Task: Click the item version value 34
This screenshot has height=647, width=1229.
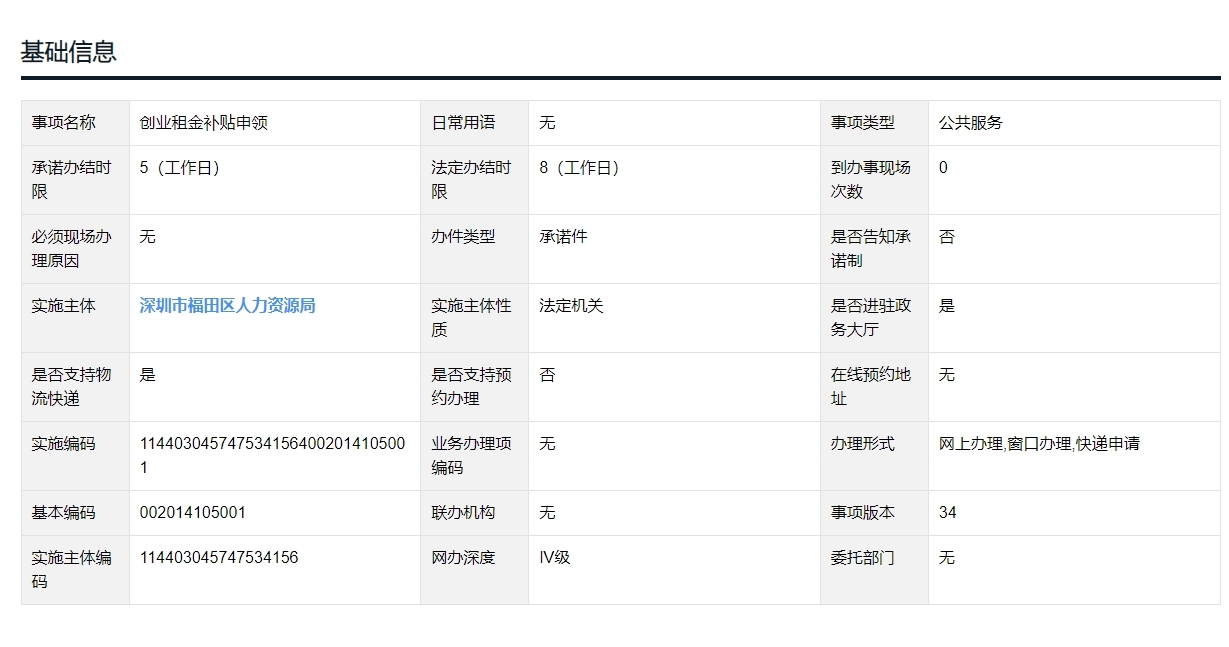Action: pos(947,513)
